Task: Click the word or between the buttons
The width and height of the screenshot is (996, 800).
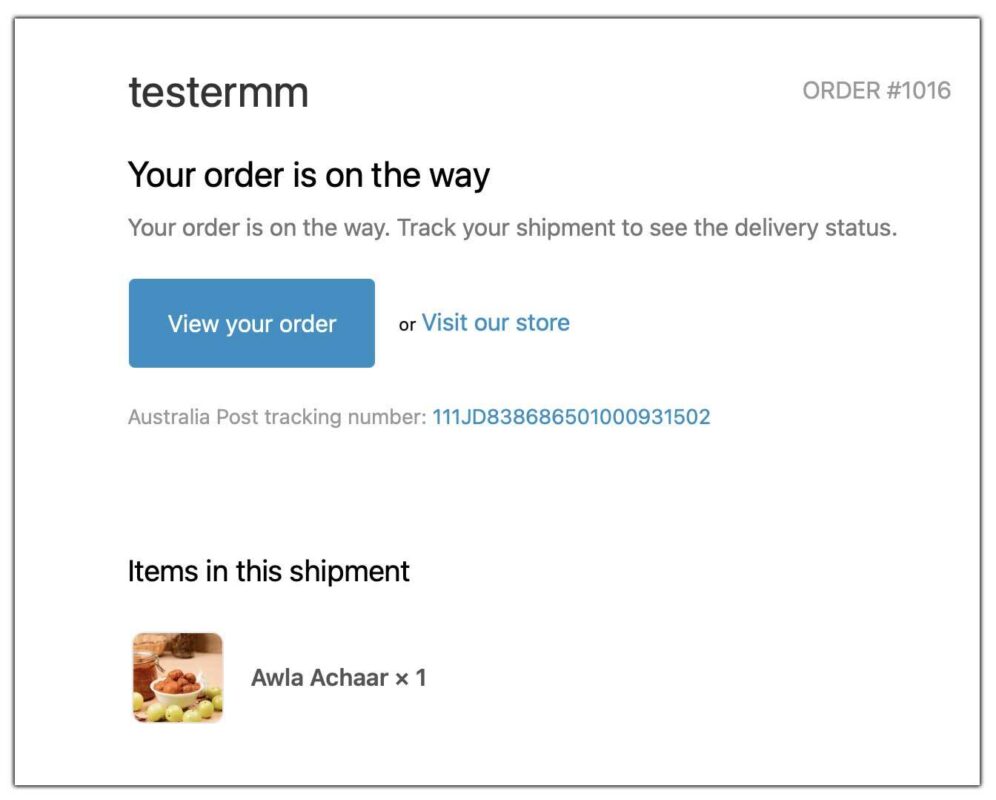Action: (406, 325)
